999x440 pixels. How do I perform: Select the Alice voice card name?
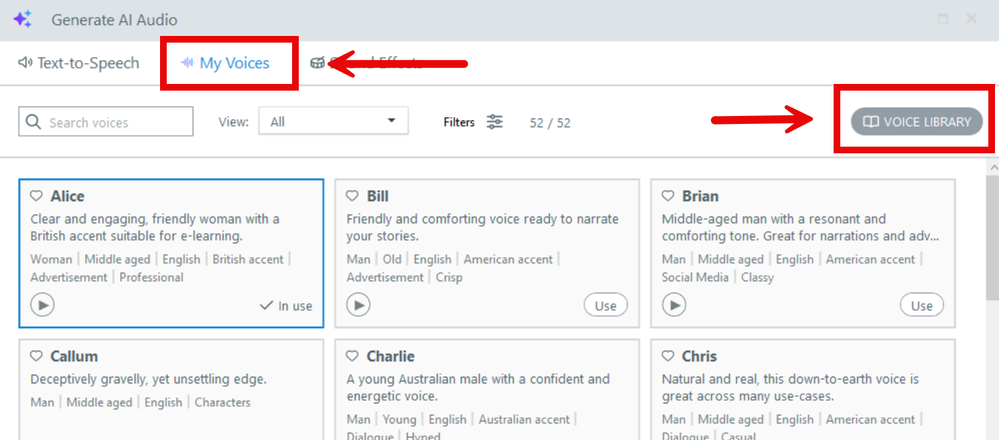pos(68,196)
